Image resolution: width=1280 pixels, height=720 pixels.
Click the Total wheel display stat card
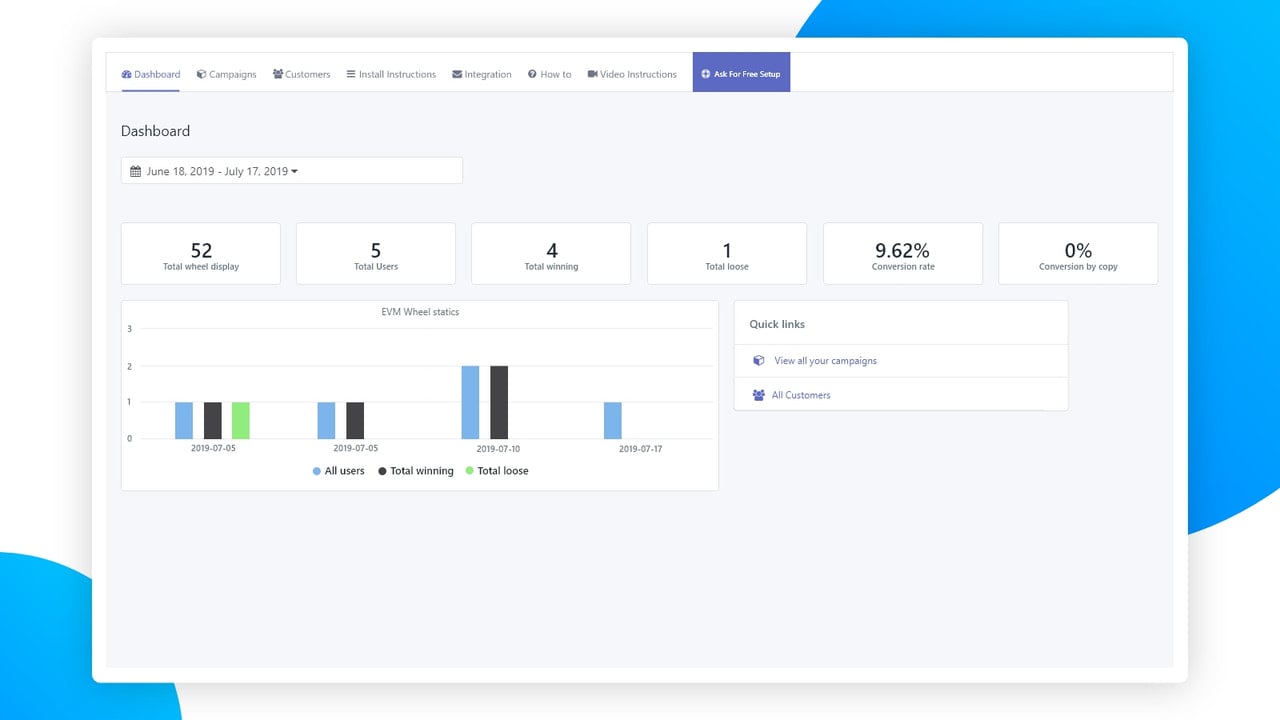click(201, 254)
